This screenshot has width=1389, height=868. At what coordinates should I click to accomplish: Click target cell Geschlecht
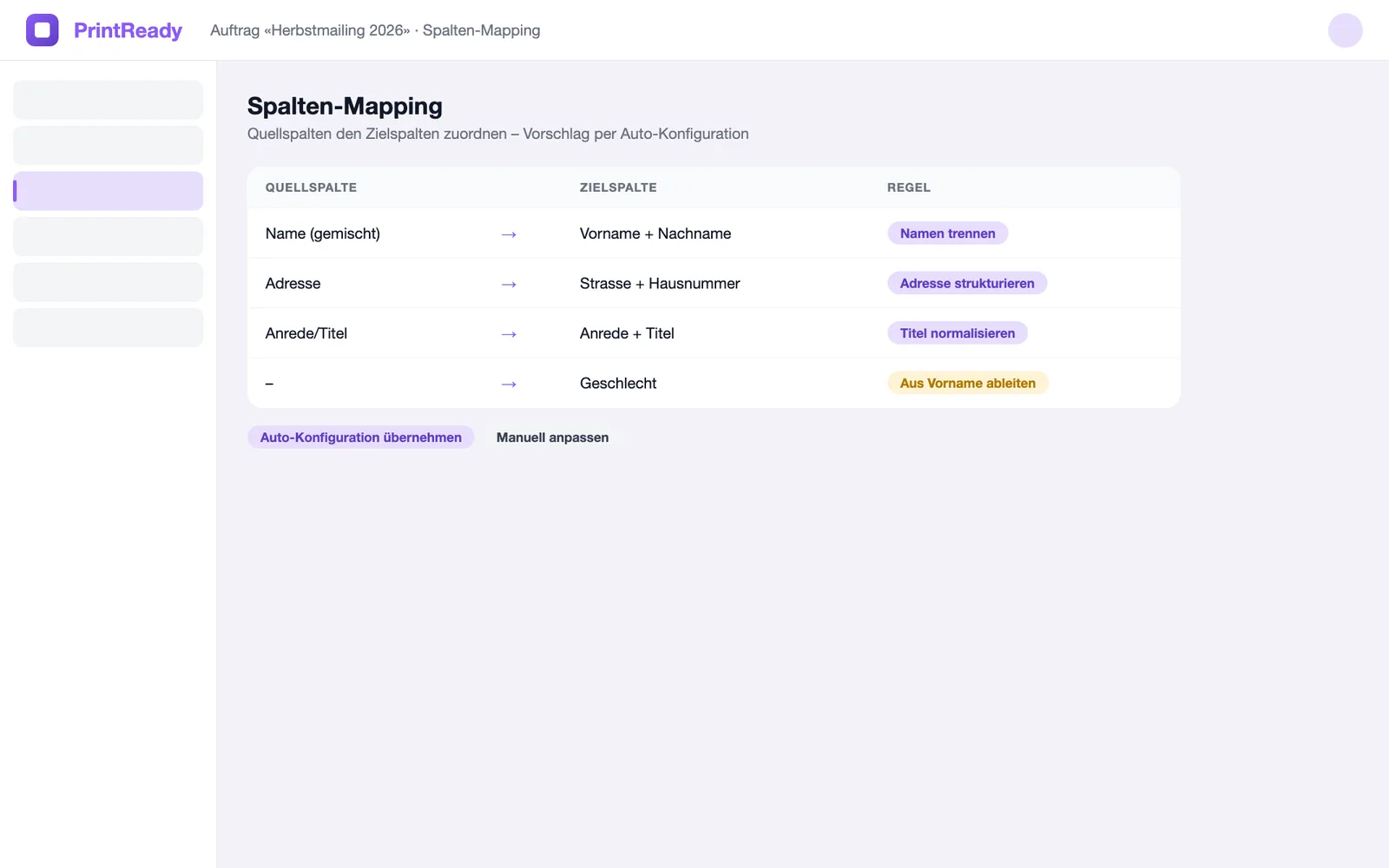coord(618,383)
